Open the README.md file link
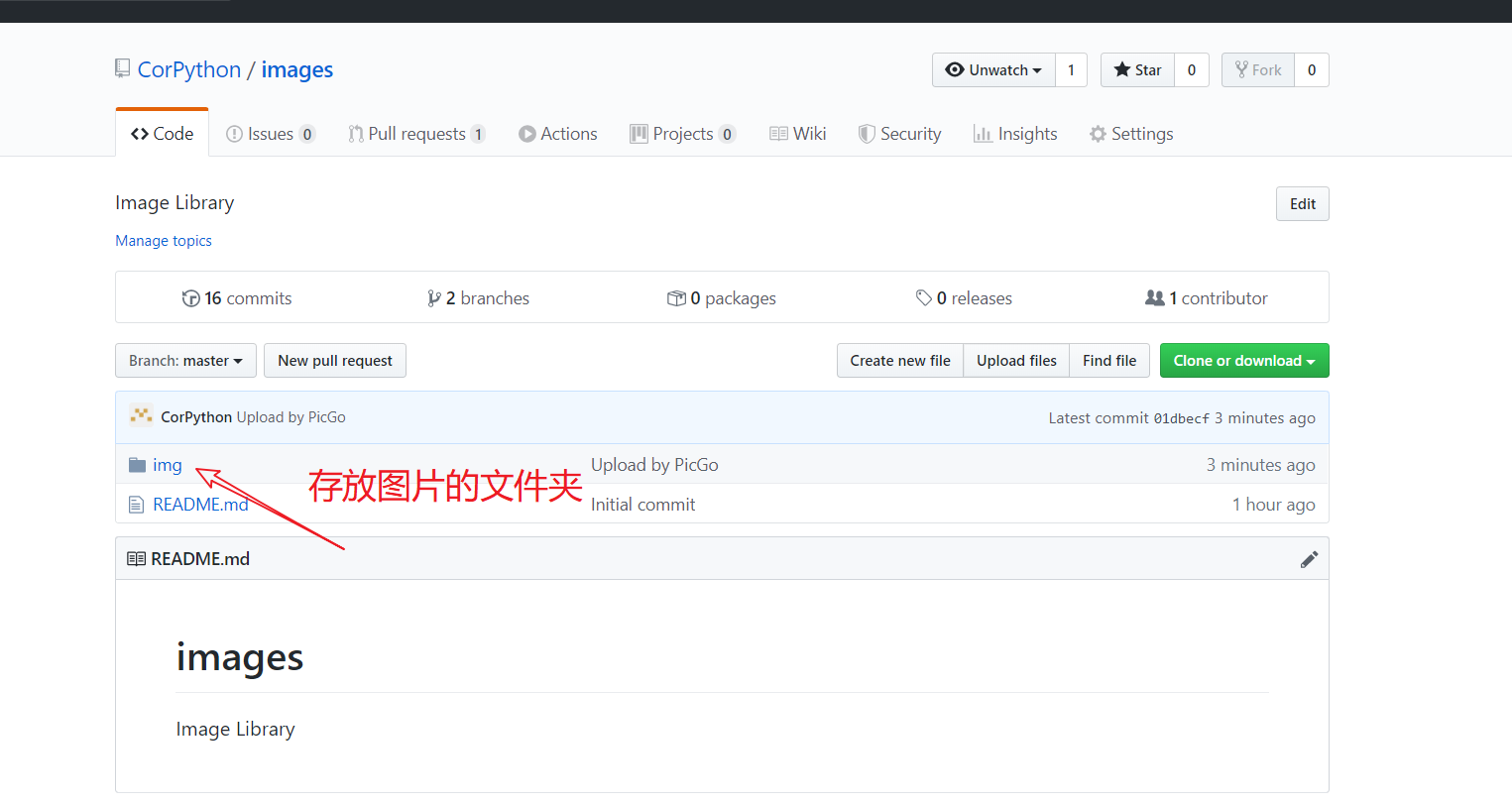 click(x=200, y=505)
